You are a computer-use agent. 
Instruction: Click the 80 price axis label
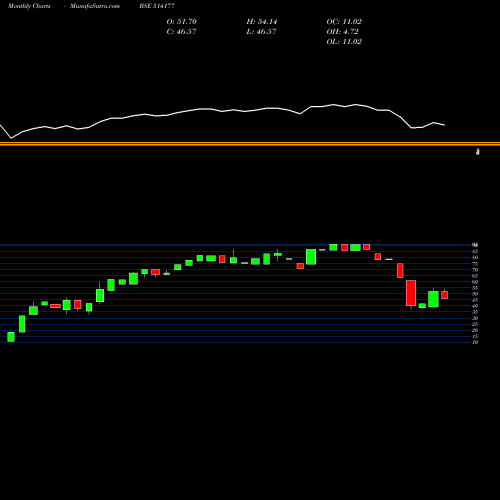click(475, 257)
